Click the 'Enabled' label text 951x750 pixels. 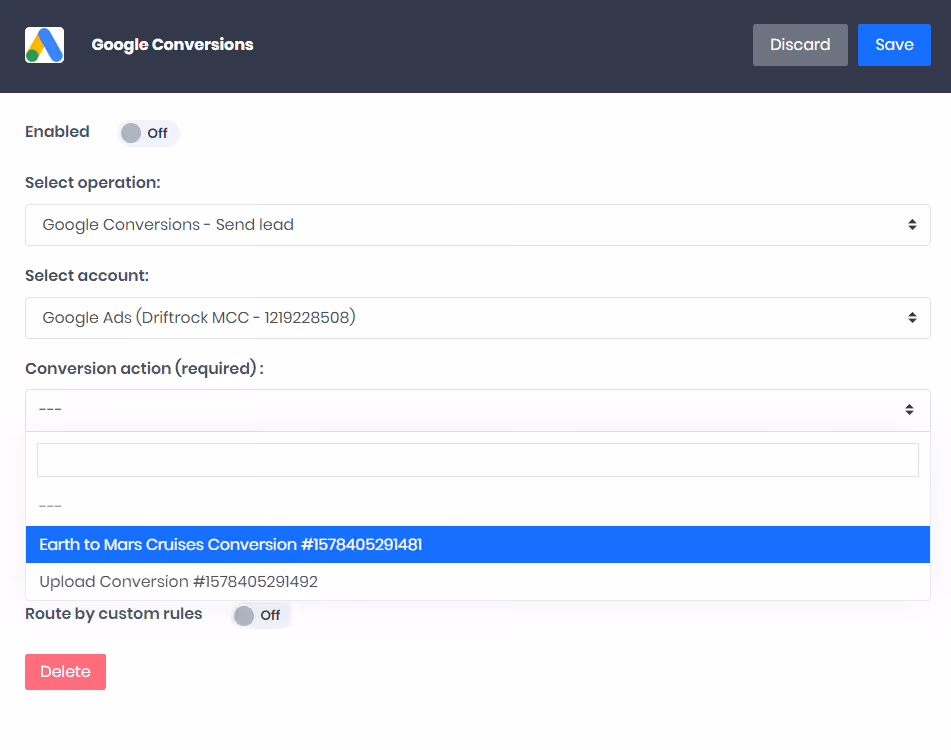coord(57,132)
